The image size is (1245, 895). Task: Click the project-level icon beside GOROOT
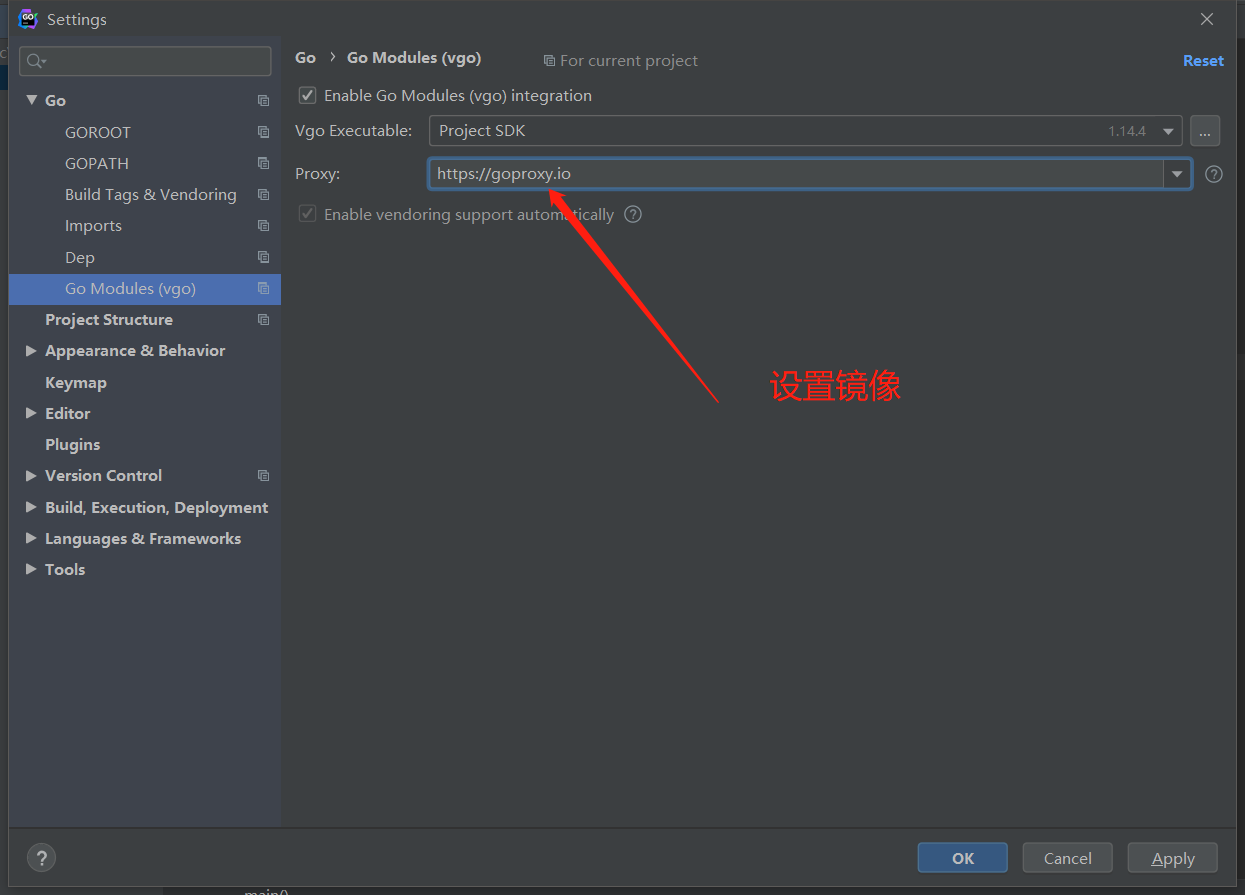tap(263, 132)
